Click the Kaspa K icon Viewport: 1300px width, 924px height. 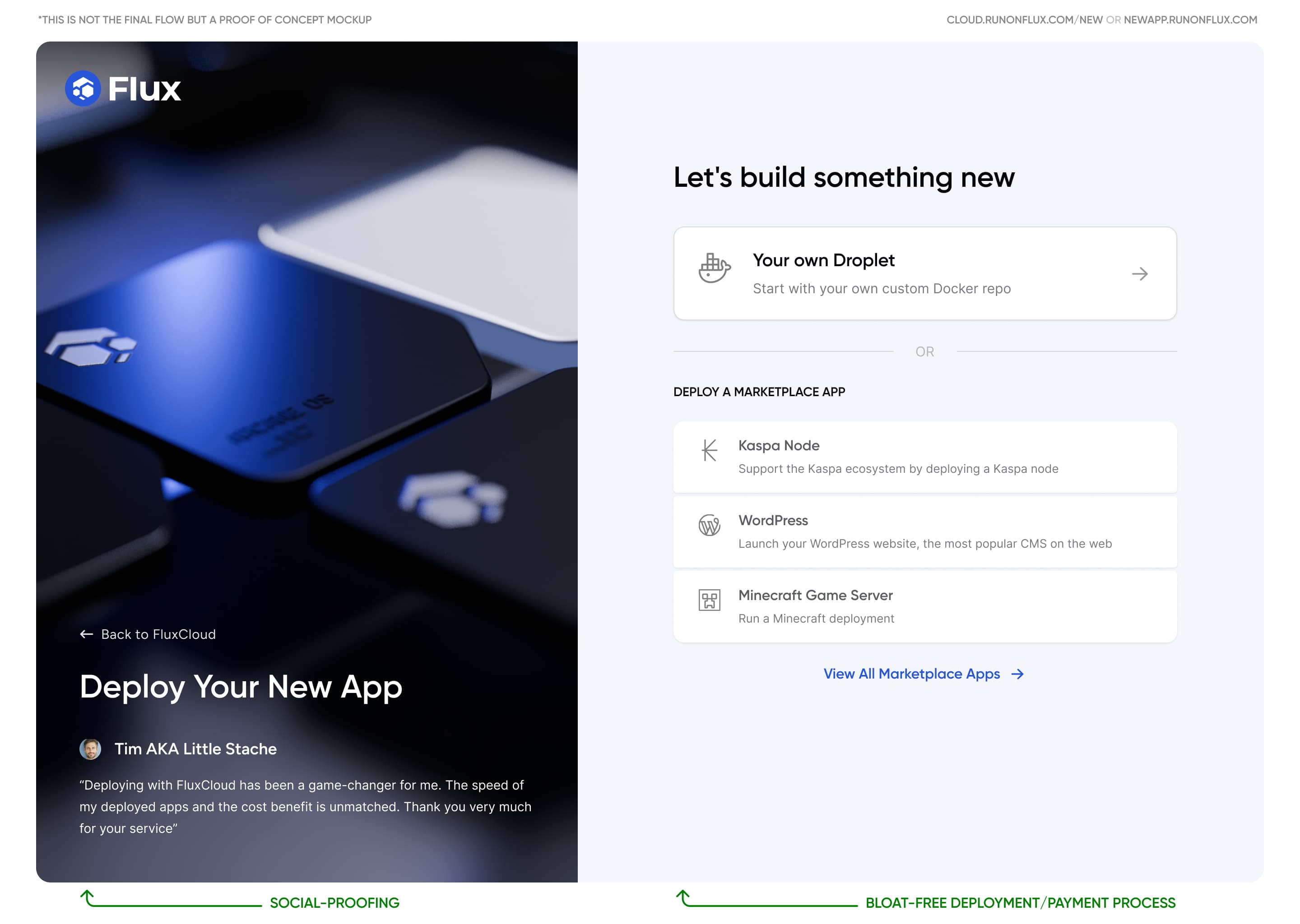(709, 450)
